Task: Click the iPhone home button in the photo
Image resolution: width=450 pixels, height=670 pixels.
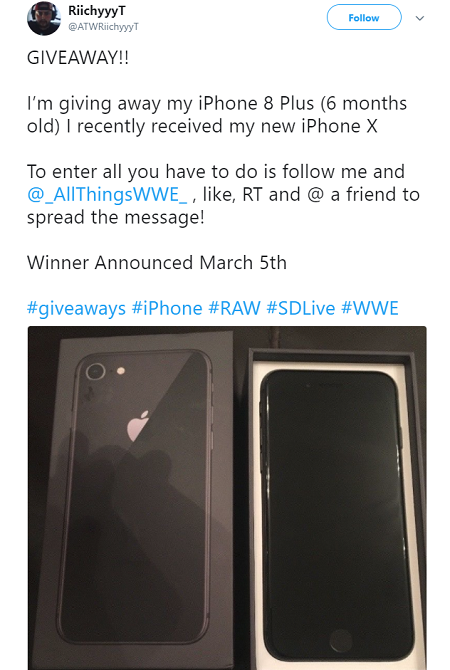Action: click(x=341, y=641)
